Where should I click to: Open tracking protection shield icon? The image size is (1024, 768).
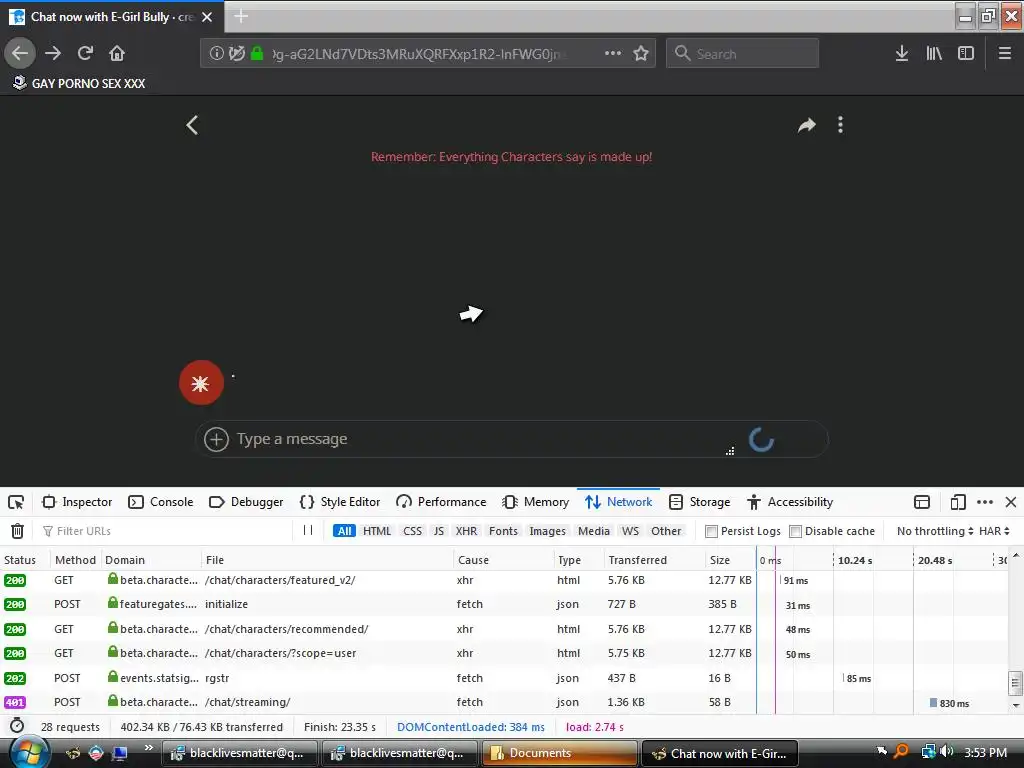click(236, 54)
